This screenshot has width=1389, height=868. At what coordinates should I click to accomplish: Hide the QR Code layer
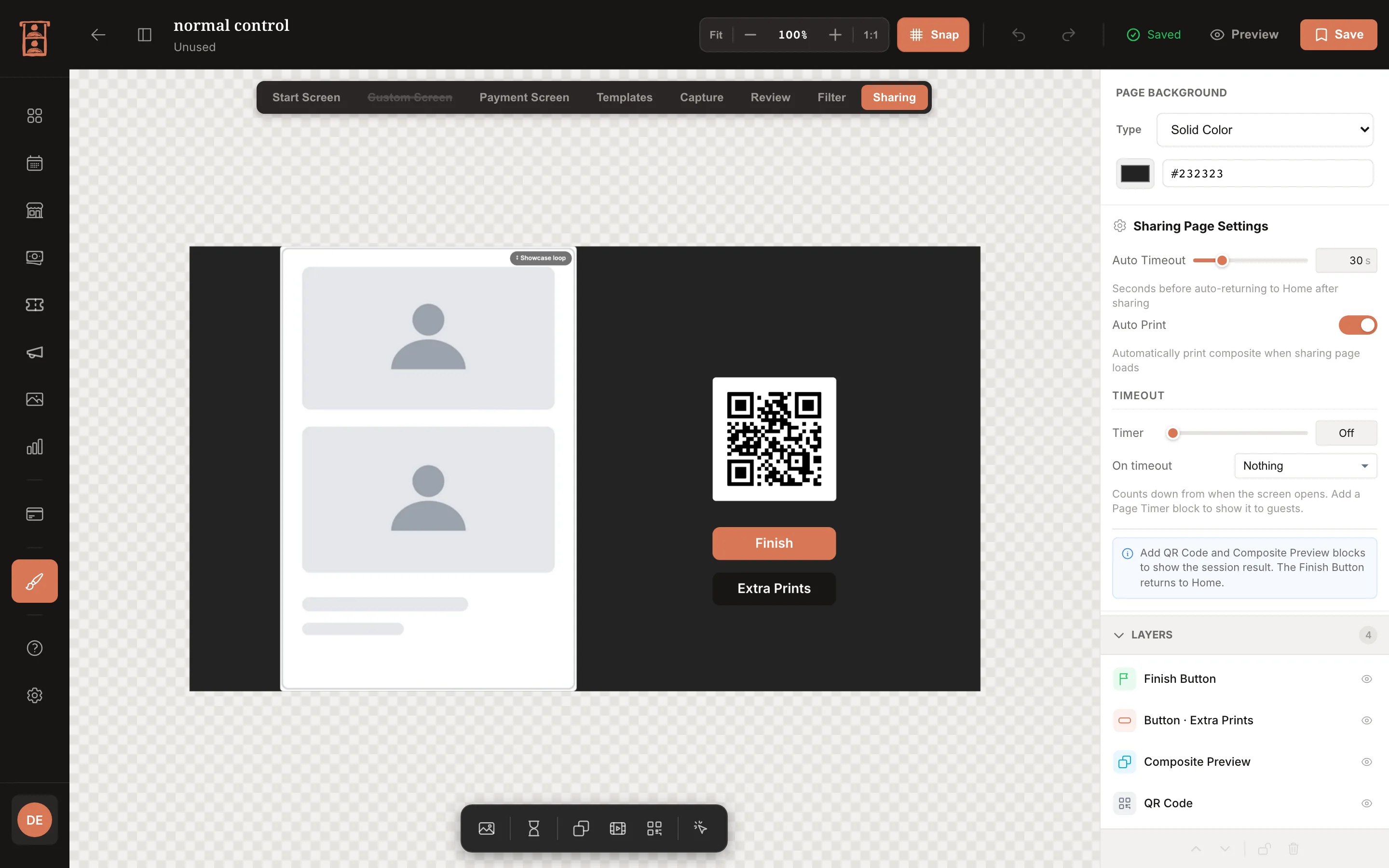click(1367, 803)
